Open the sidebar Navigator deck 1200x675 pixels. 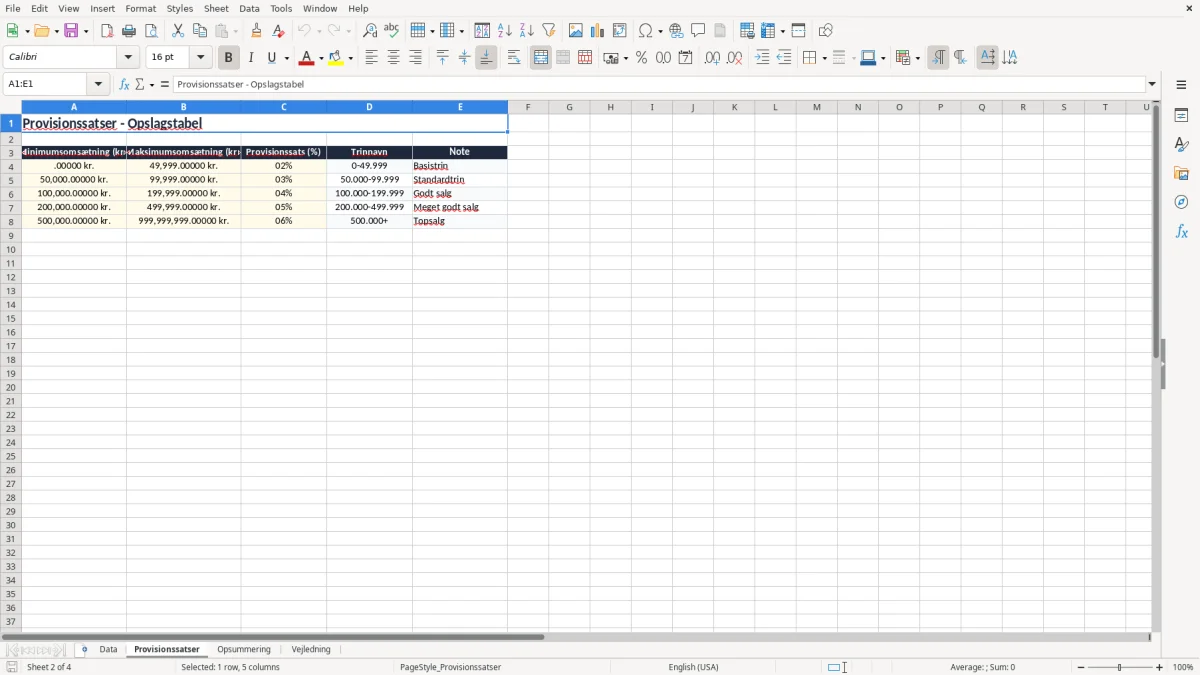coord(1181,202)
